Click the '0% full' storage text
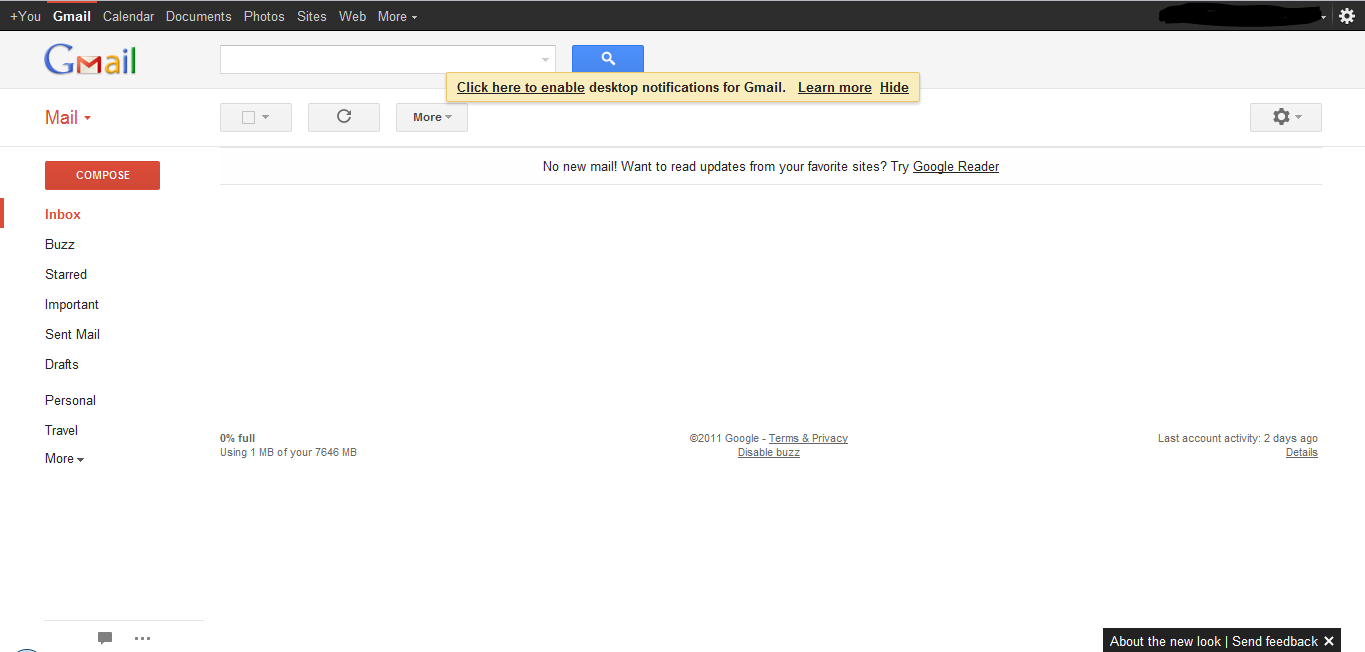 click(x=238, y=438)
